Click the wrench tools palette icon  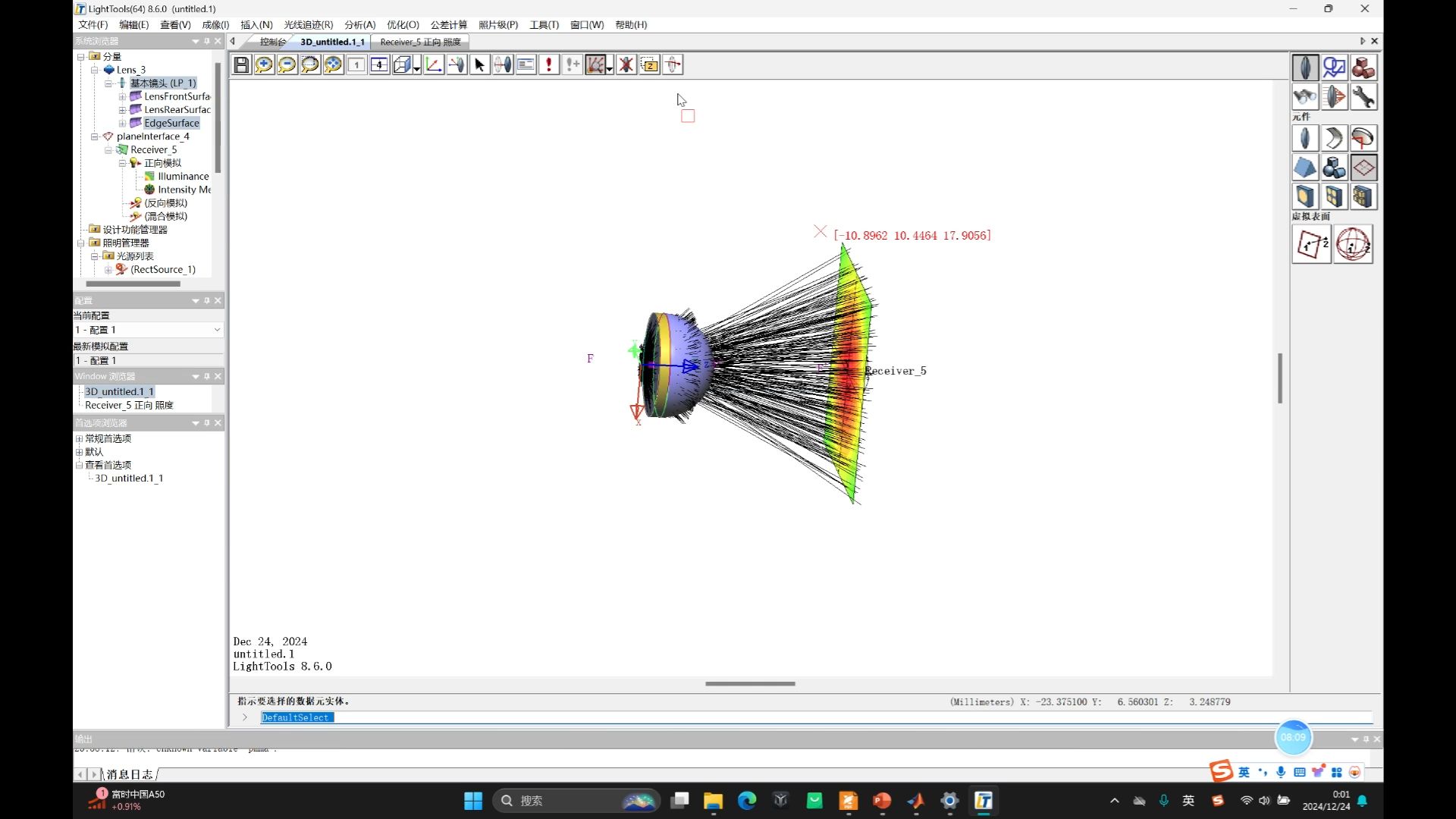(1363, 97)
